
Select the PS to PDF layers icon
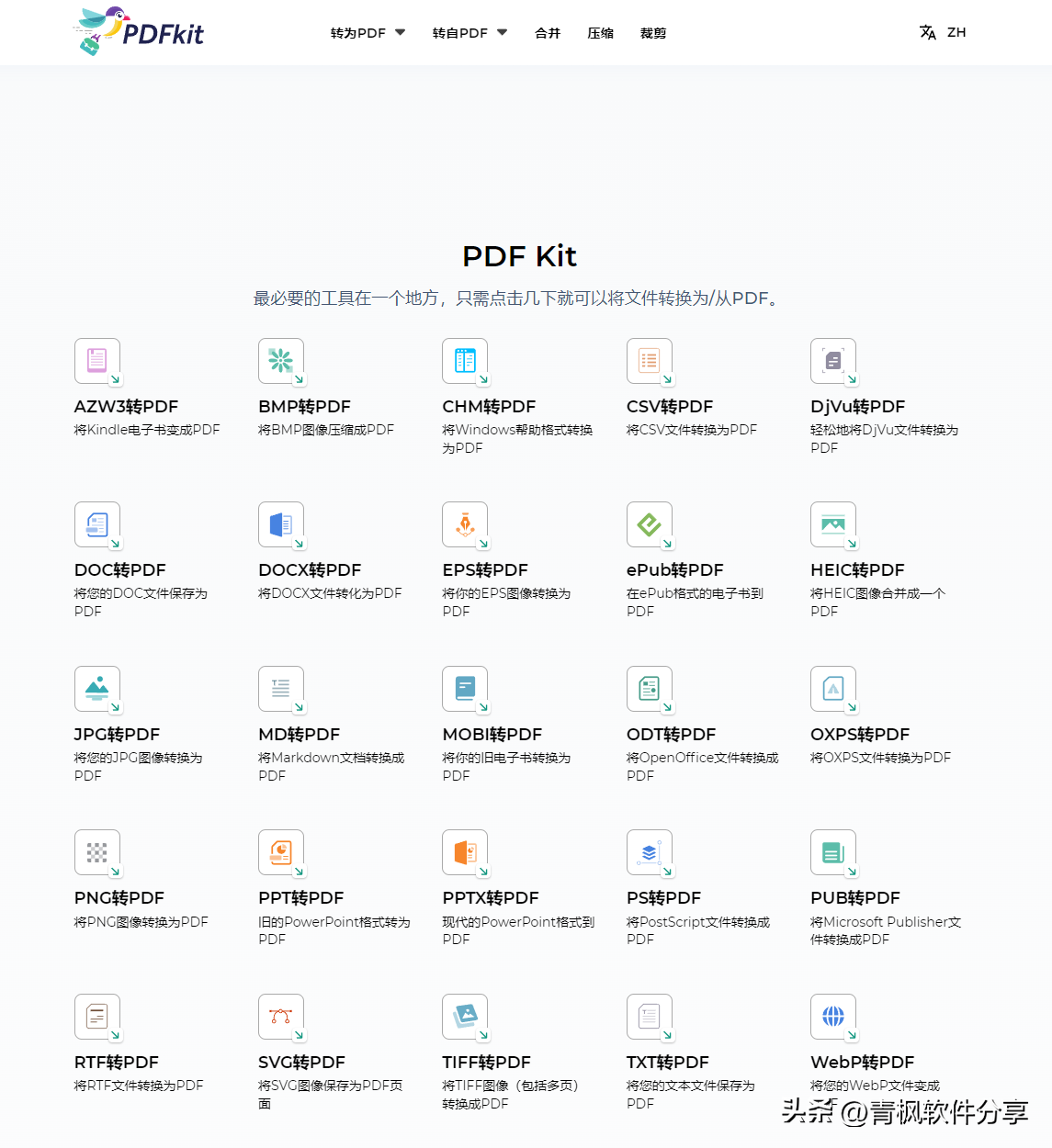(x=650, y=852)
